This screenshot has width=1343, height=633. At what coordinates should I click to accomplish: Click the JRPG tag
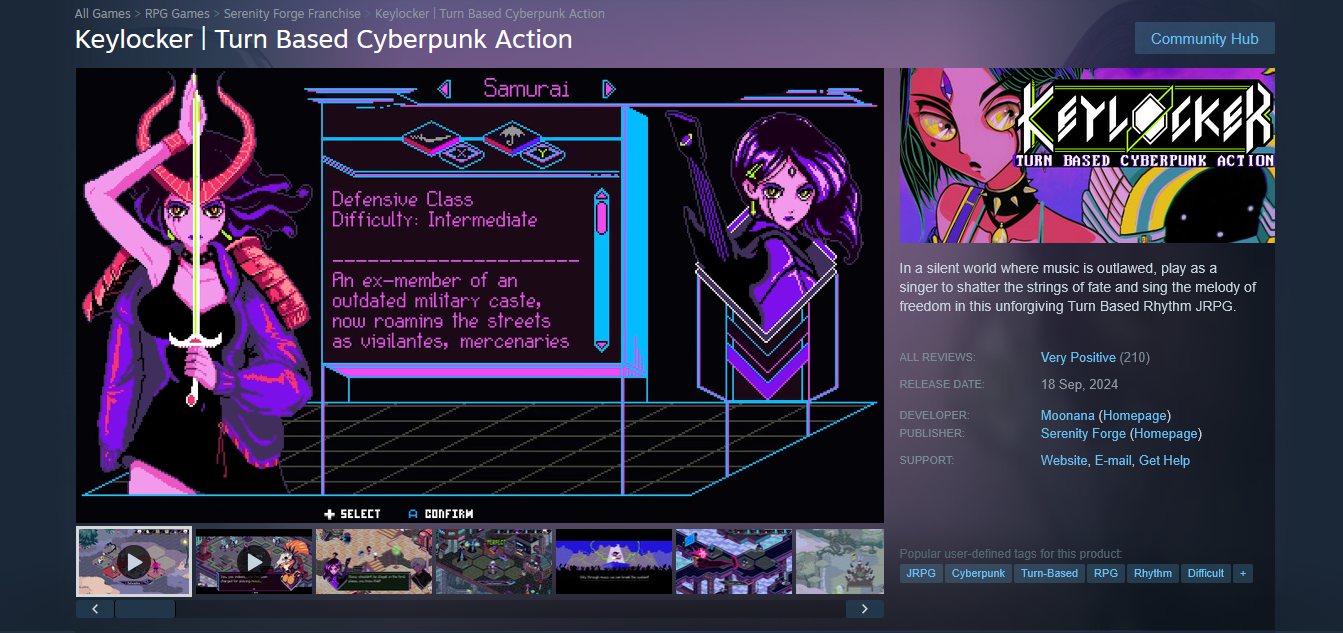pos(921,573)
